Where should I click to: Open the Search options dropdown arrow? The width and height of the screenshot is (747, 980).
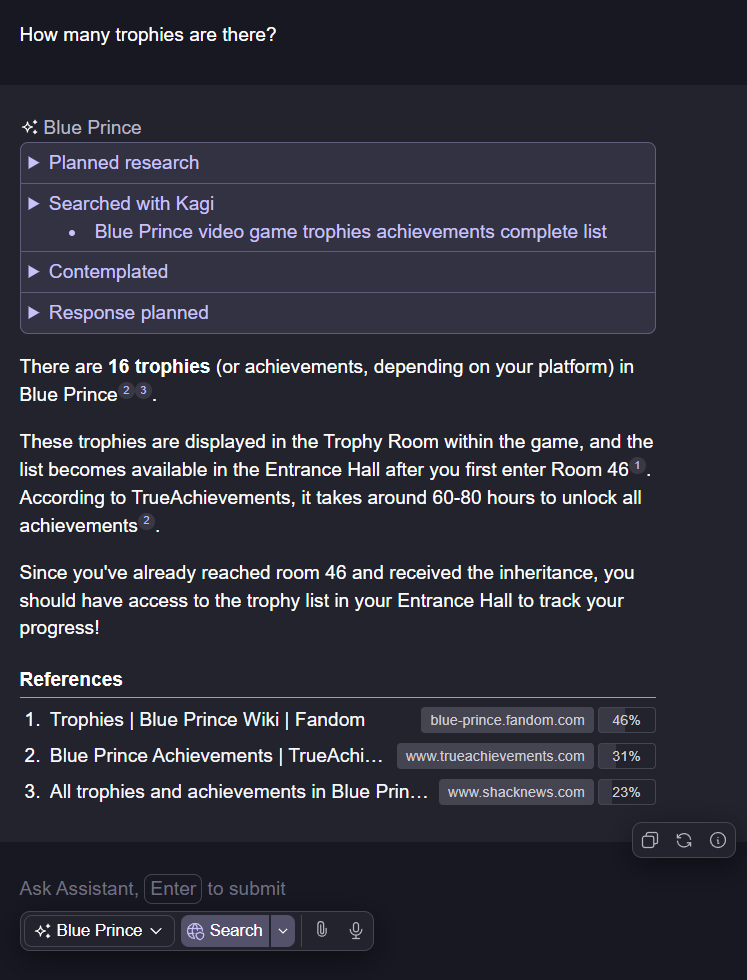[283, 930]
